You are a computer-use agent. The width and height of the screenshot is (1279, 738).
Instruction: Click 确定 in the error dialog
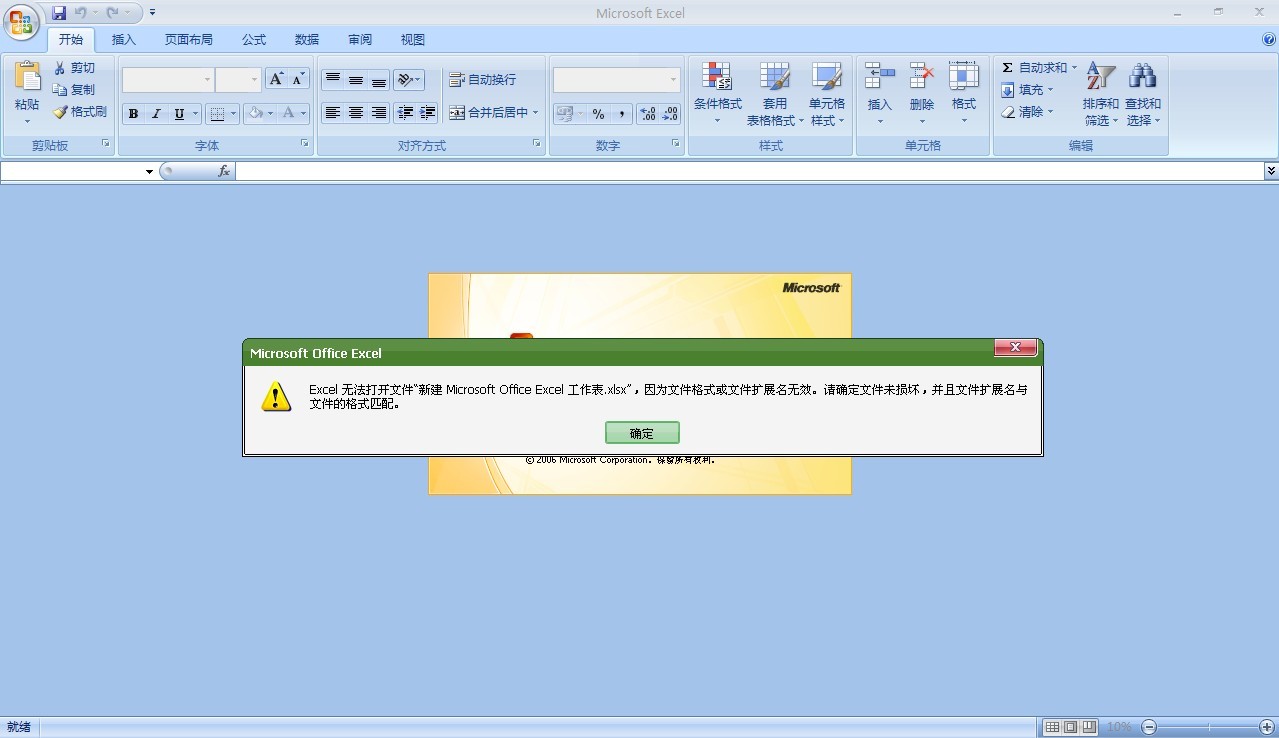642,433
